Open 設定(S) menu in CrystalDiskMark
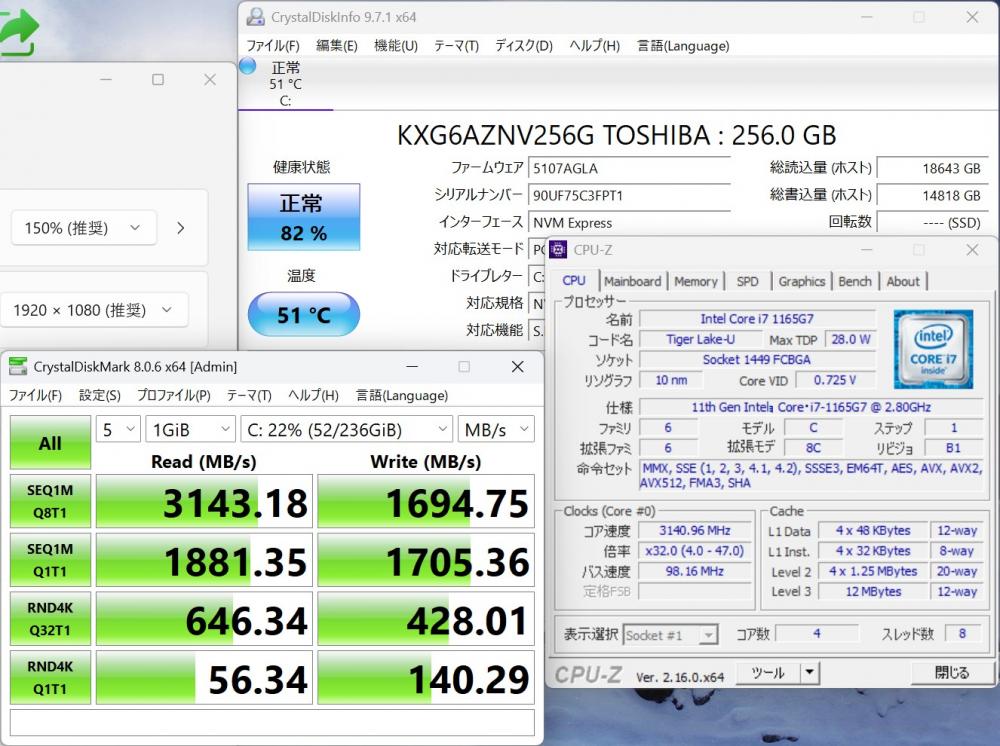This screenshot has height=746, width=1000. point(99,395)
